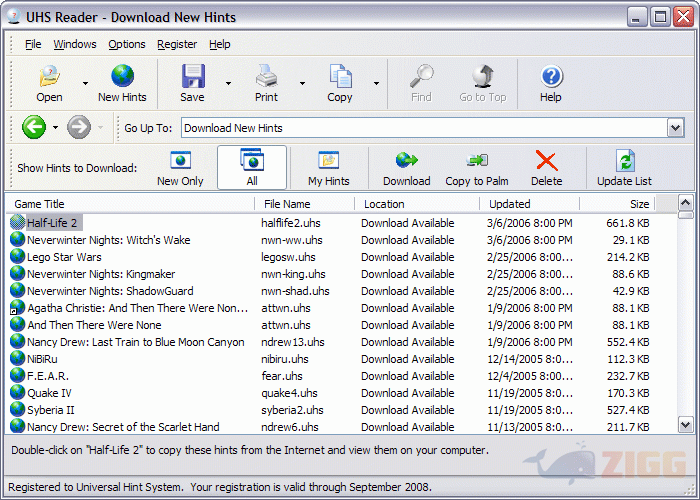Click file name quake4.uhs
The height and width of the screenshot is (500, 700).
[x=289, y=393]
